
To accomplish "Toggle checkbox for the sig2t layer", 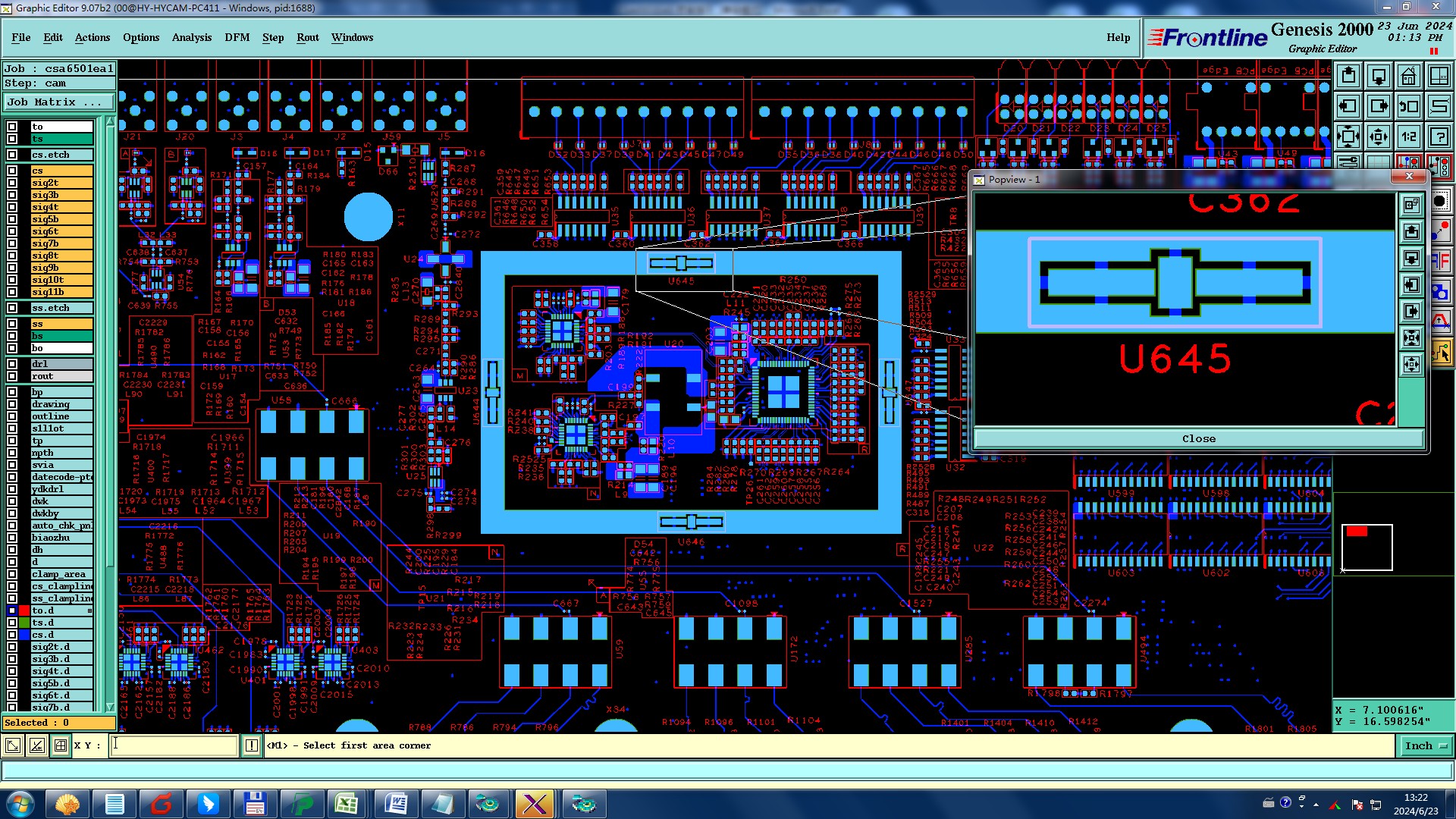I will click(x=12, y=183).
